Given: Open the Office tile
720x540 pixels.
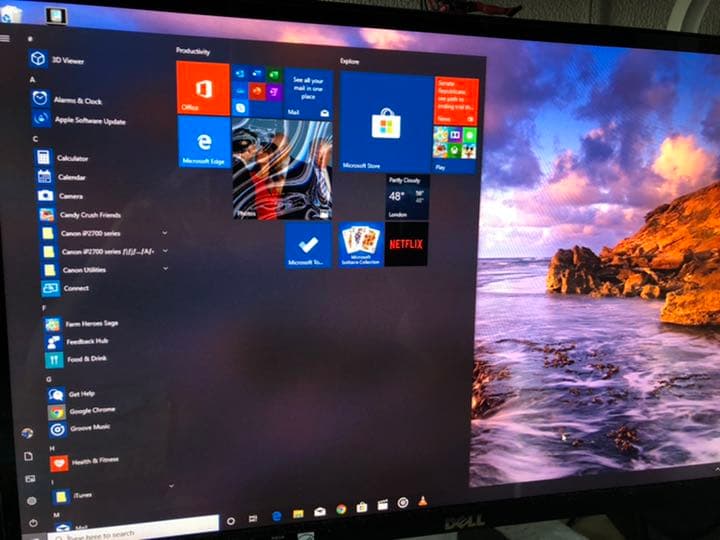Looking at the screenshot, I should (203, 87).
